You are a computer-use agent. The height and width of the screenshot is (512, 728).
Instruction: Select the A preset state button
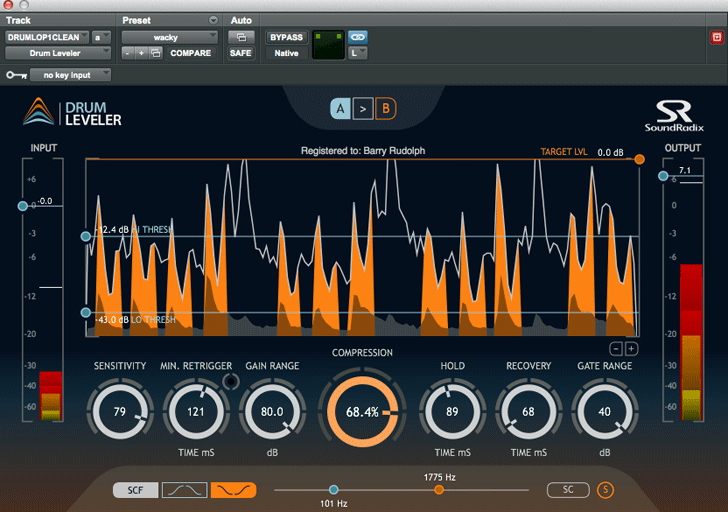340,109
